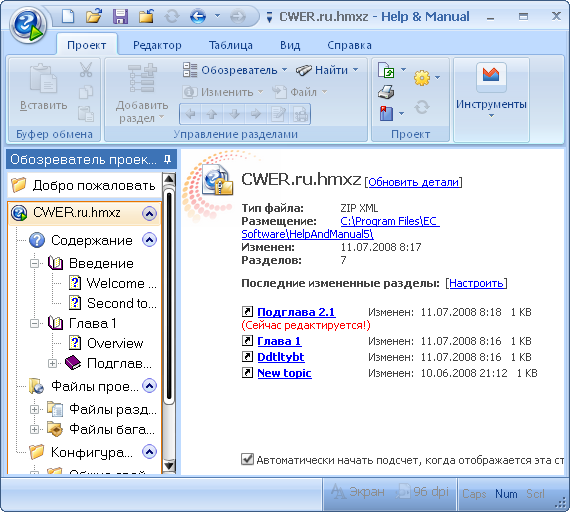570x512 pixels.
Task: Open the New topic link
Action: 284,373
